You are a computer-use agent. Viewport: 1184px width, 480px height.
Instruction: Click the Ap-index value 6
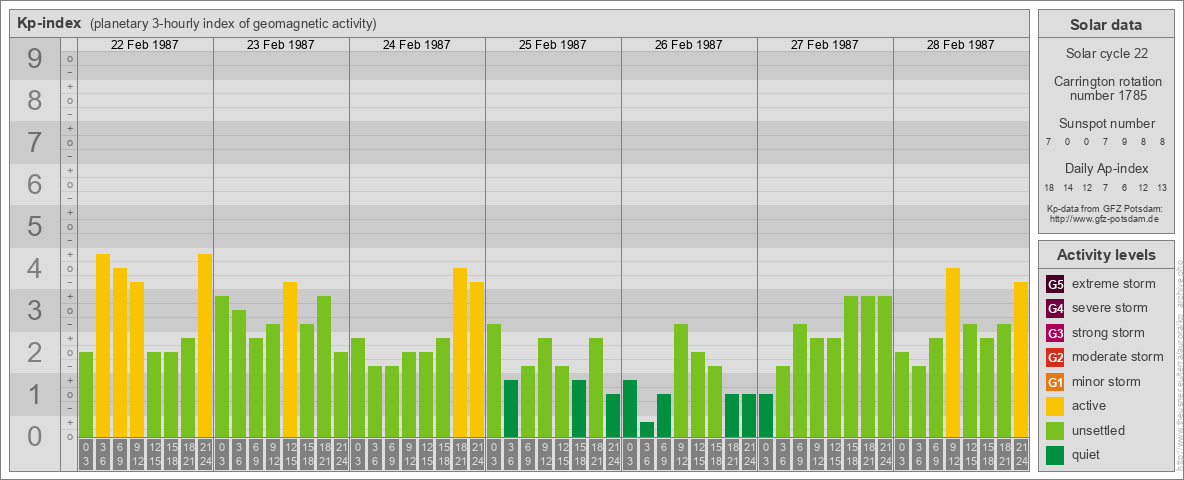[x=1124, y=188]
